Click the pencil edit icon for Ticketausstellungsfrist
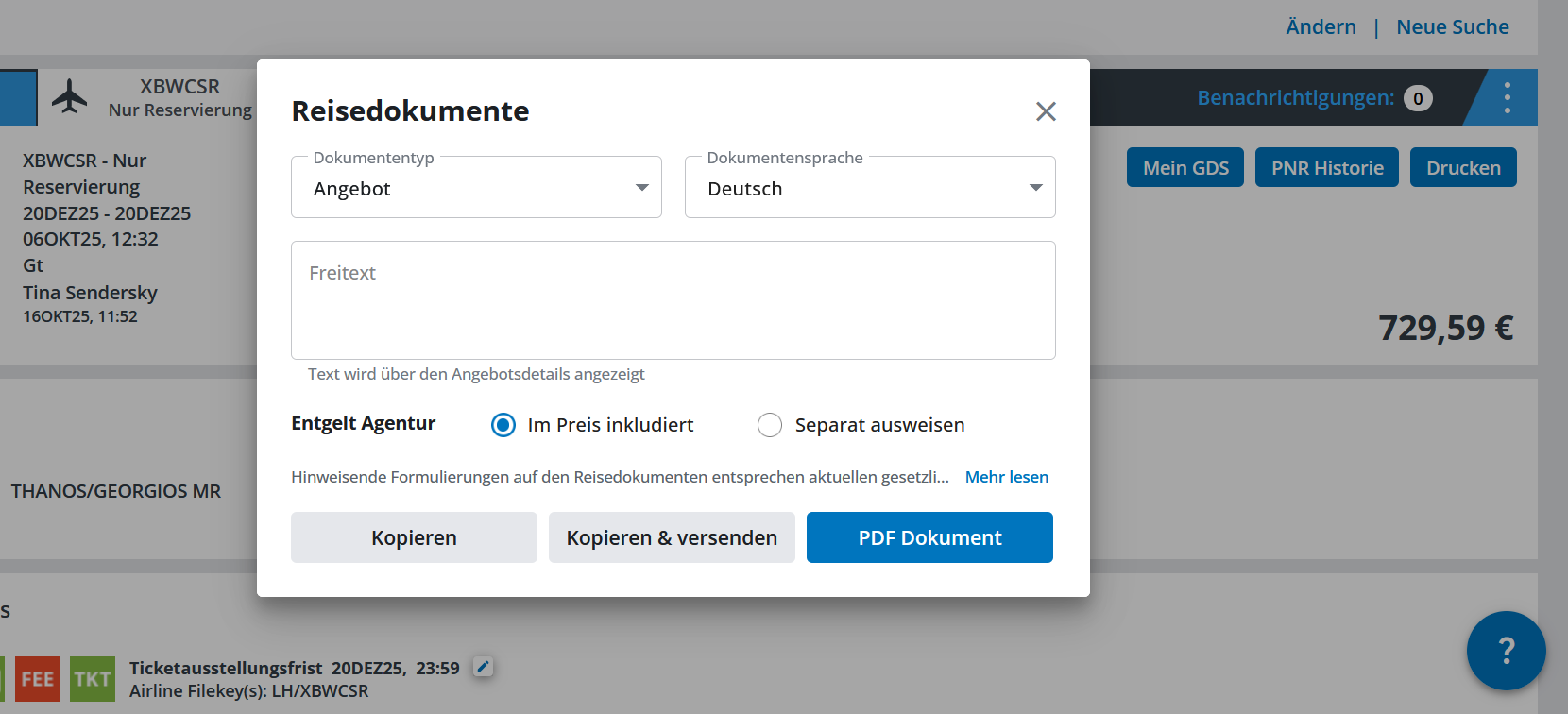This screenshot has height=714, width=1568. 483,667
